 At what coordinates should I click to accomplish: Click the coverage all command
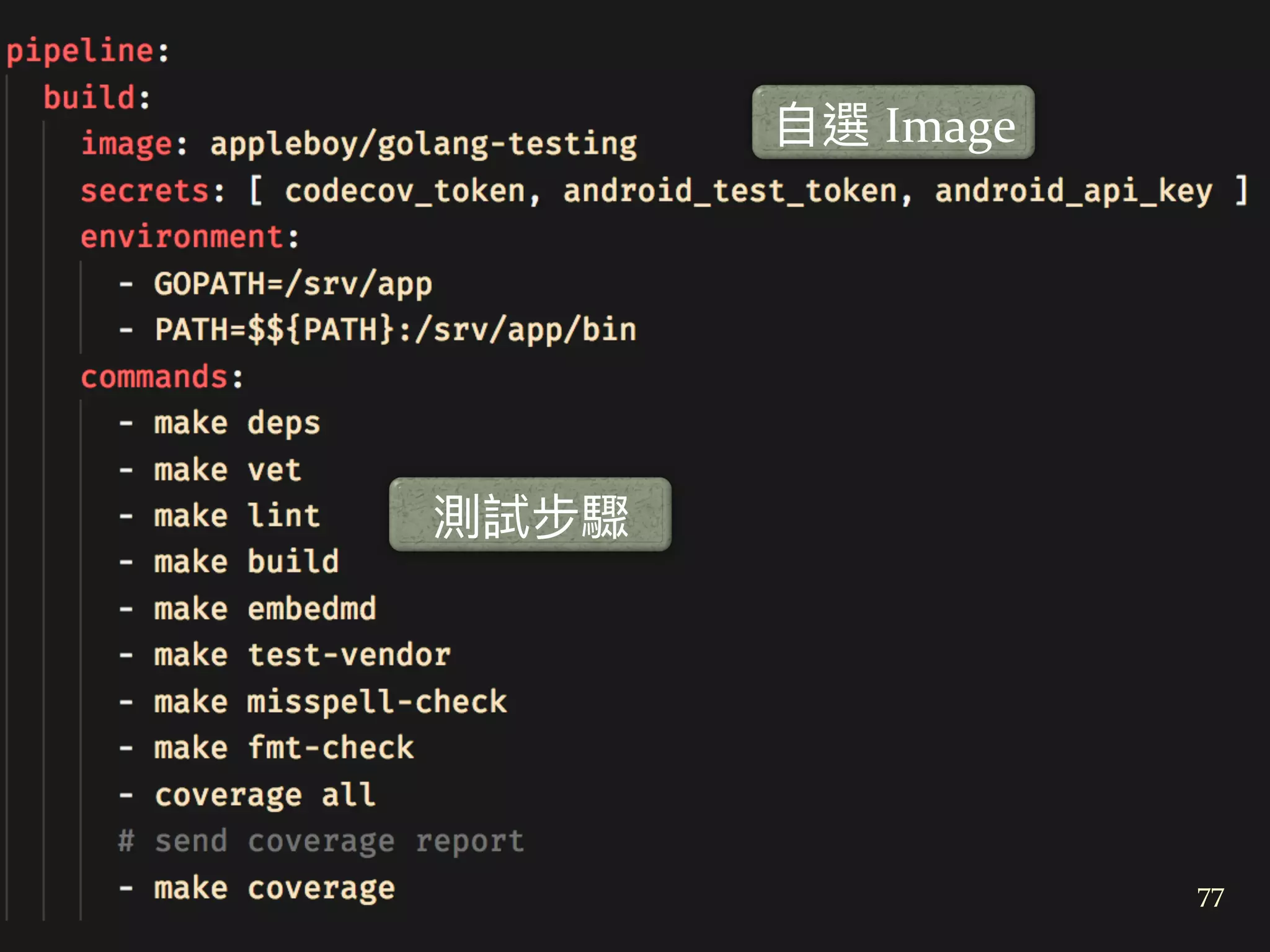coord(265,795)
